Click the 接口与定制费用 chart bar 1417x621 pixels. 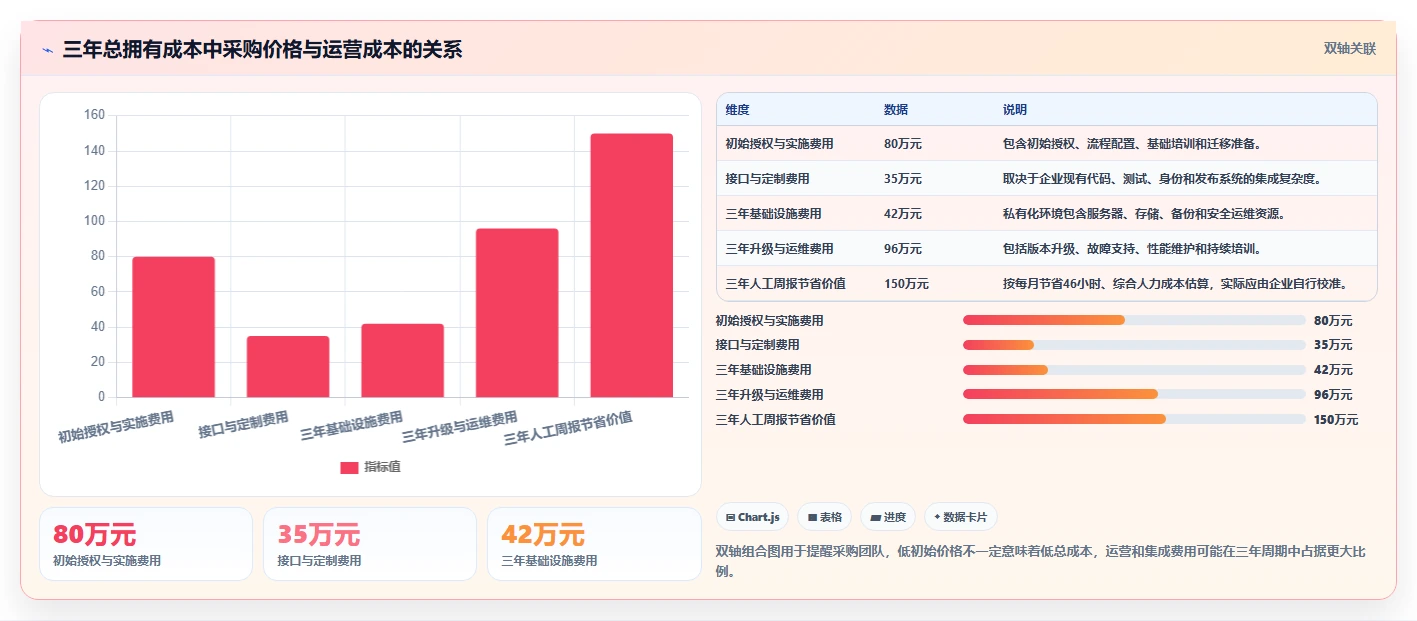pos(288,367)
